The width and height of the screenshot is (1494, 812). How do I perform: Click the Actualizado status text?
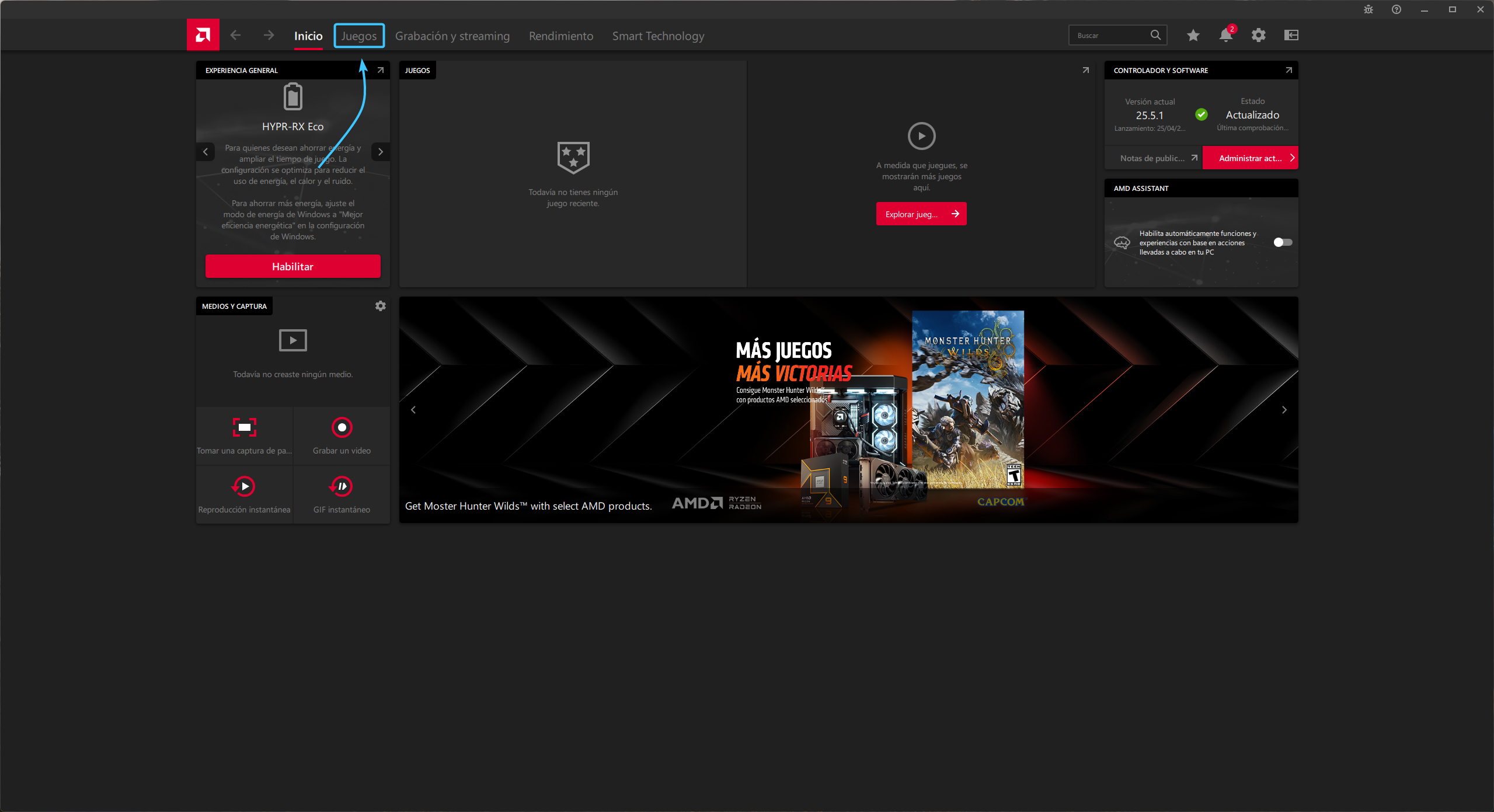click(1252, 115)
